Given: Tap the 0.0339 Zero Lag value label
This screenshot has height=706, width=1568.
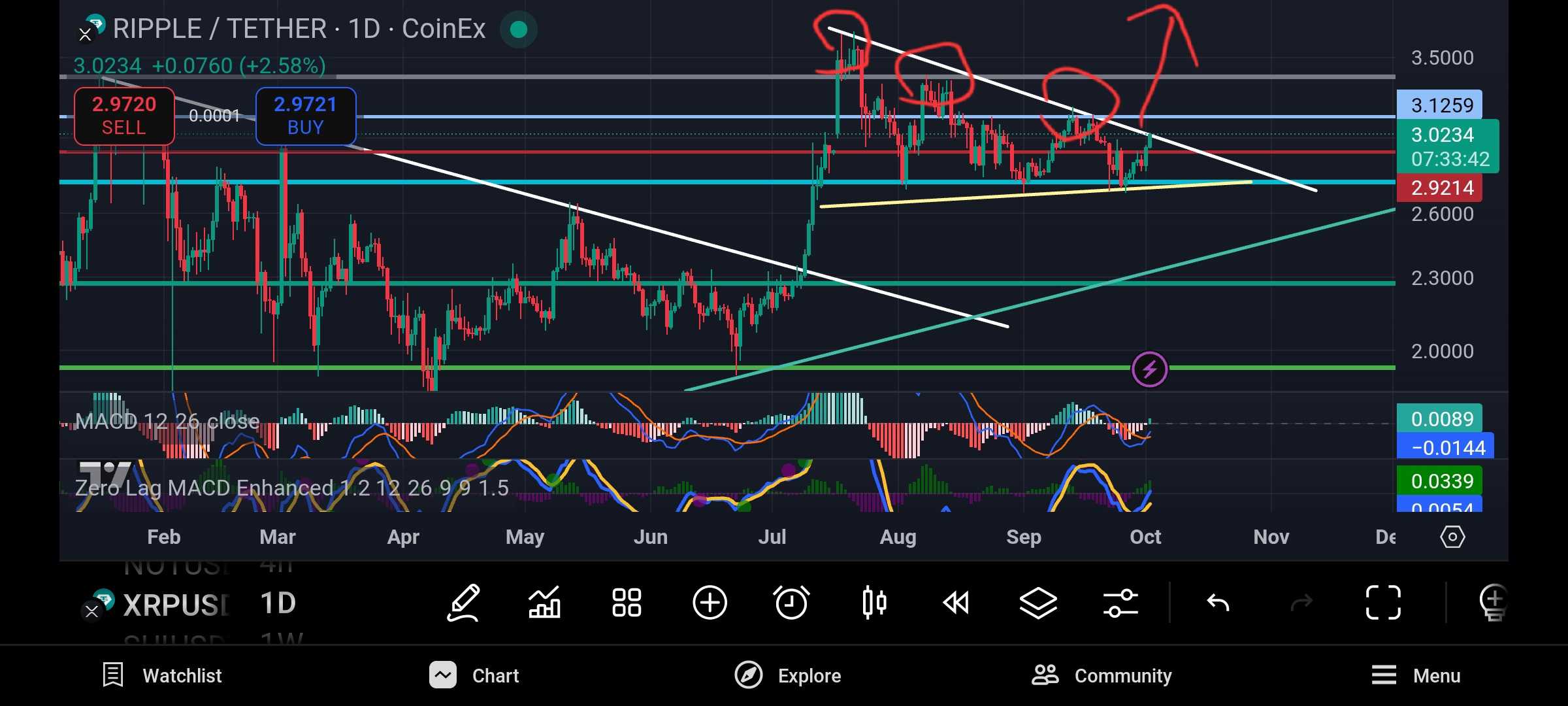Looking at the screenshot, I should [x=1440, y=481].
